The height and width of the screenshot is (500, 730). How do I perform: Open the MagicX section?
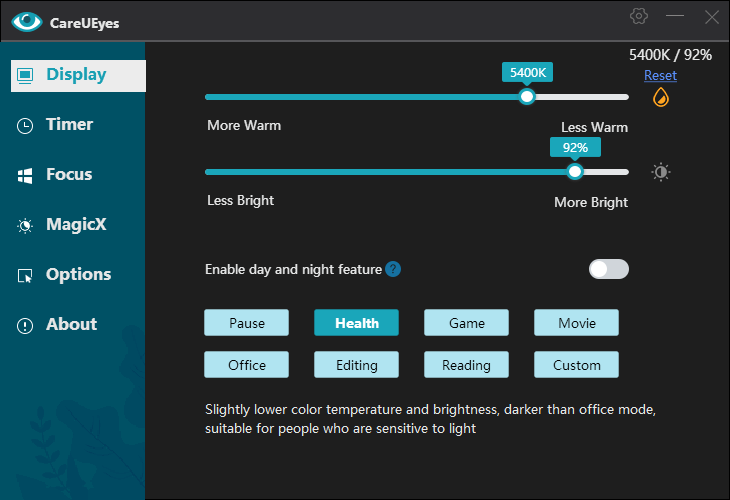[76, 225]
